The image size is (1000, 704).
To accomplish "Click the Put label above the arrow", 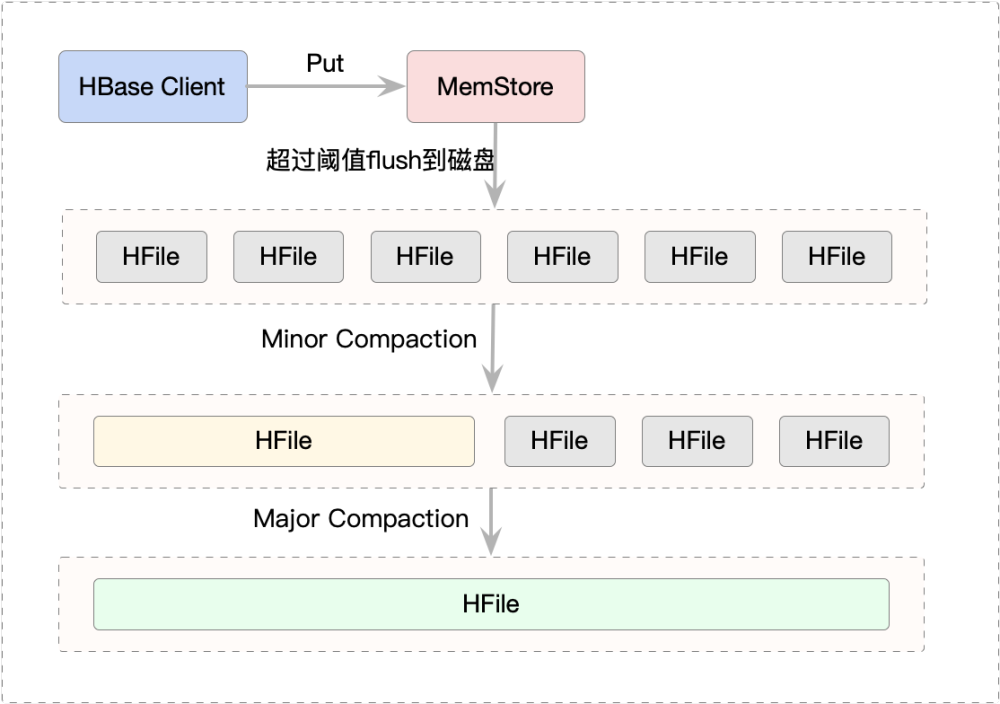I will click(x=325, y=63).
